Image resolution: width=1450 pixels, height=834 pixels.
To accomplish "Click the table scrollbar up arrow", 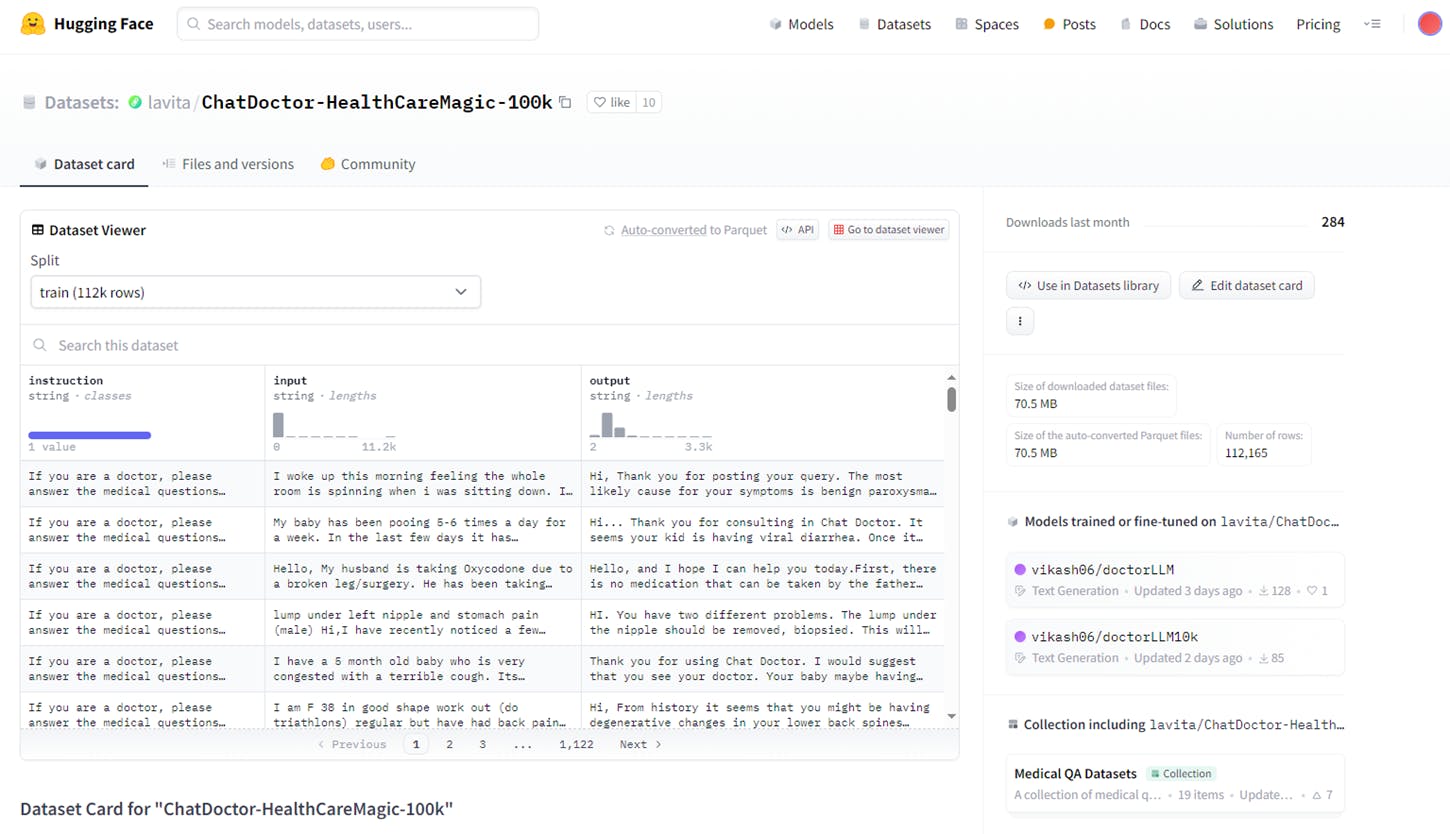I will (x=951, y=377).
